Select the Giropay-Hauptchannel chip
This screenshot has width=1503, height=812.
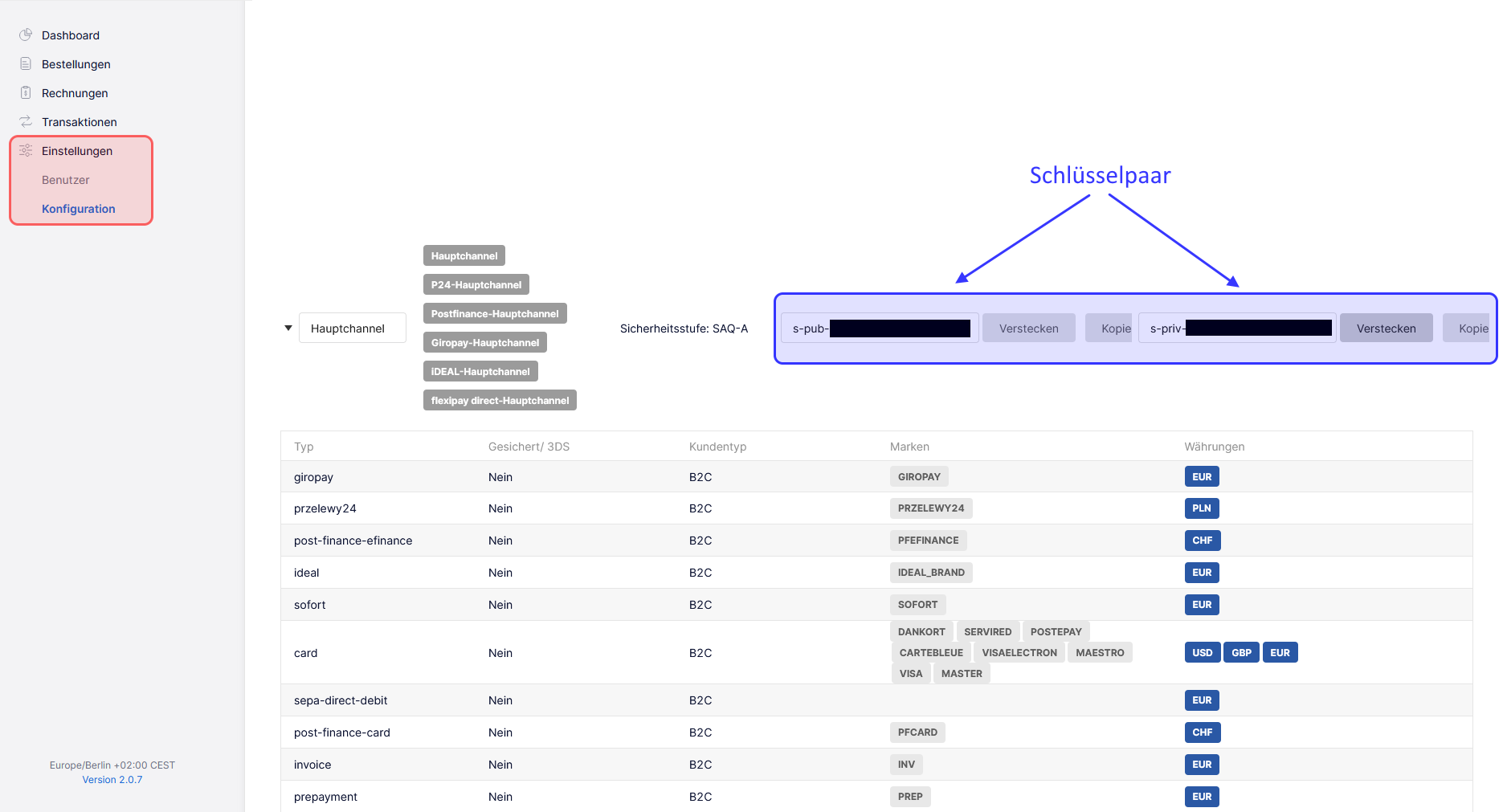484,342
